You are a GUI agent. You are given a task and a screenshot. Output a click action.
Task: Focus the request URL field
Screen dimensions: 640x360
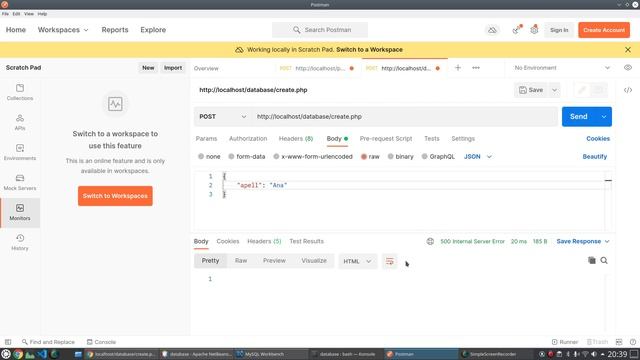pyautogui.click(x=404, y=117)
